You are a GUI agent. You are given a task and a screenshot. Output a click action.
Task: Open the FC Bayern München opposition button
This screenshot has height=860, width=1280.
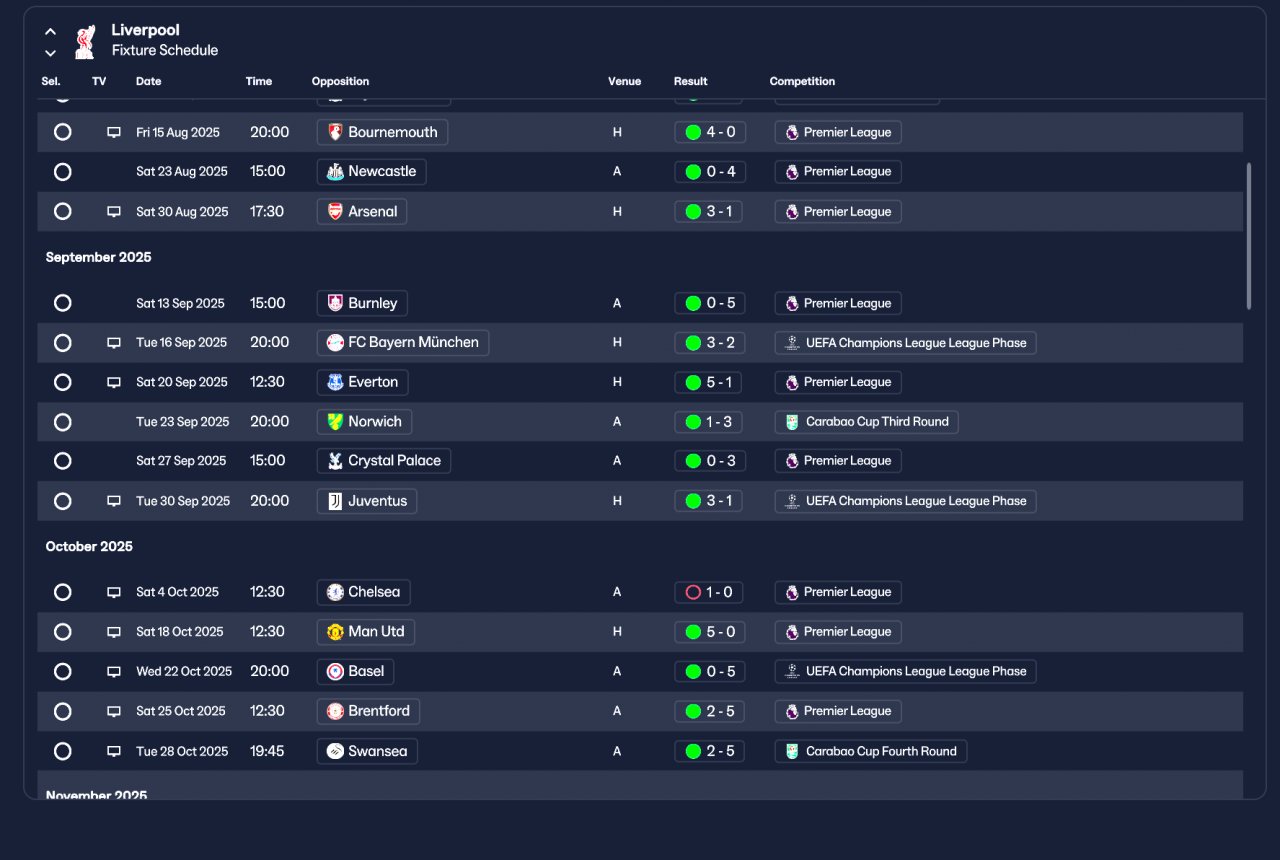[x=403, y=343]
